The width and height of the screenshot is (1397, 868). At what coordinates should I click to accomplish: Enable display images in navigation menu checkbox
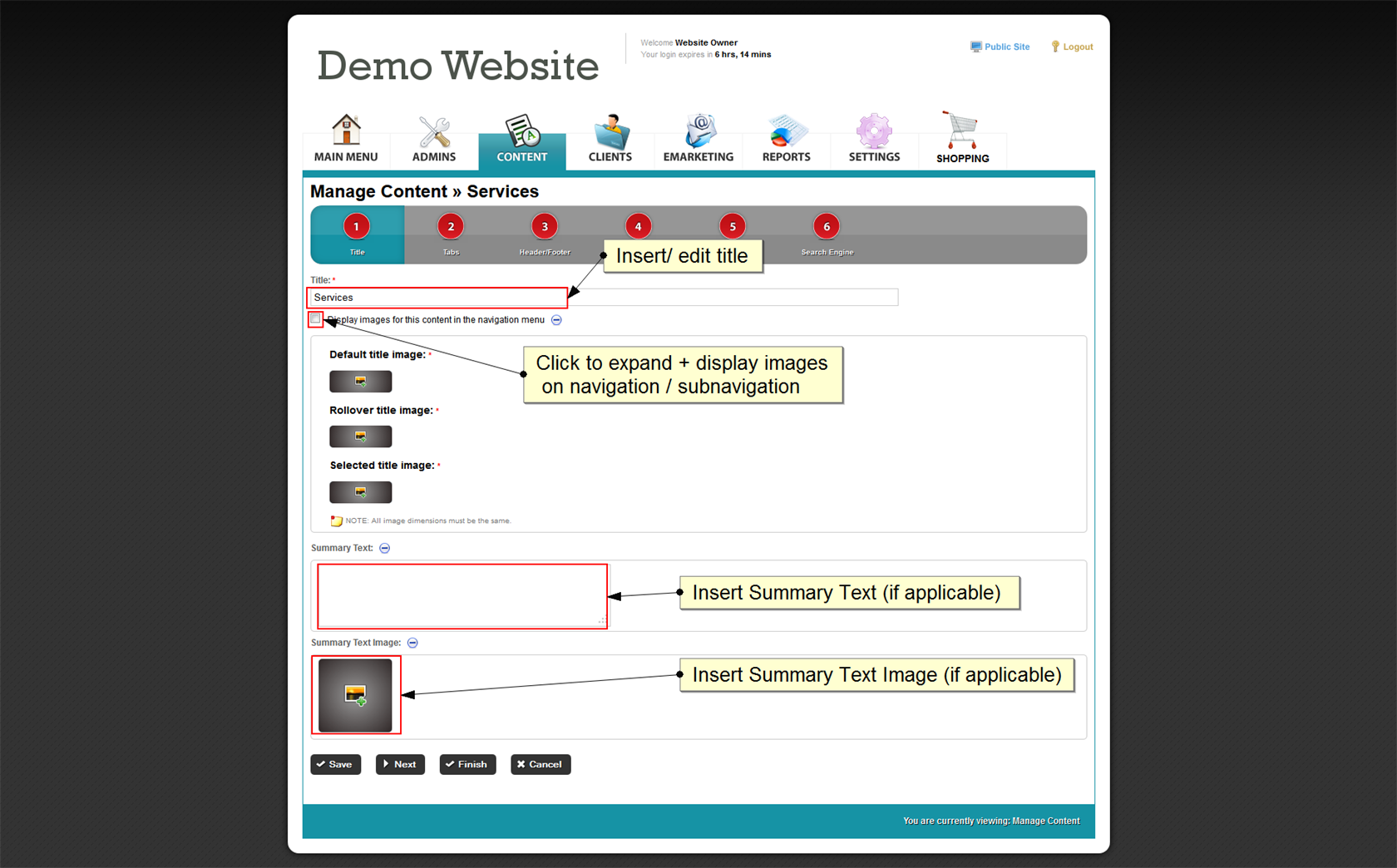(315, 319)
